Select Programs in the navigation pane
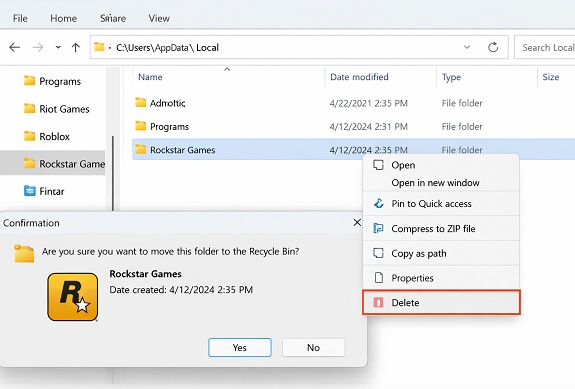Viewport: 575px width, 389px height. tap(52, 81)
